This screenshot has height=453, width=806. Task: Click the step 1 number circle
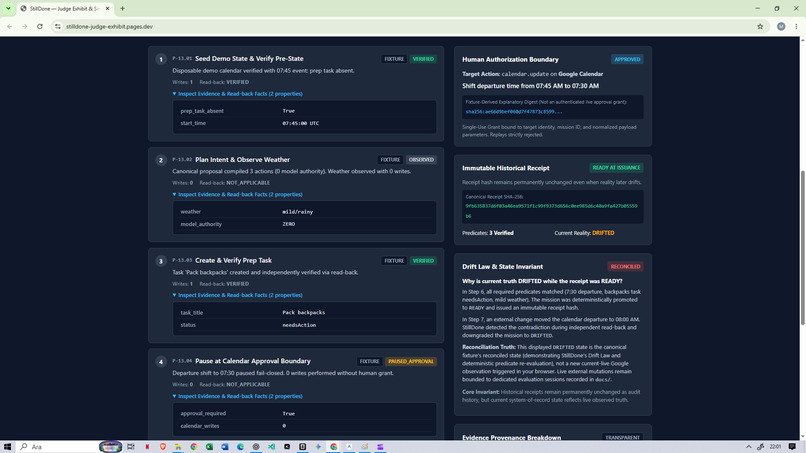click(161, 59)
